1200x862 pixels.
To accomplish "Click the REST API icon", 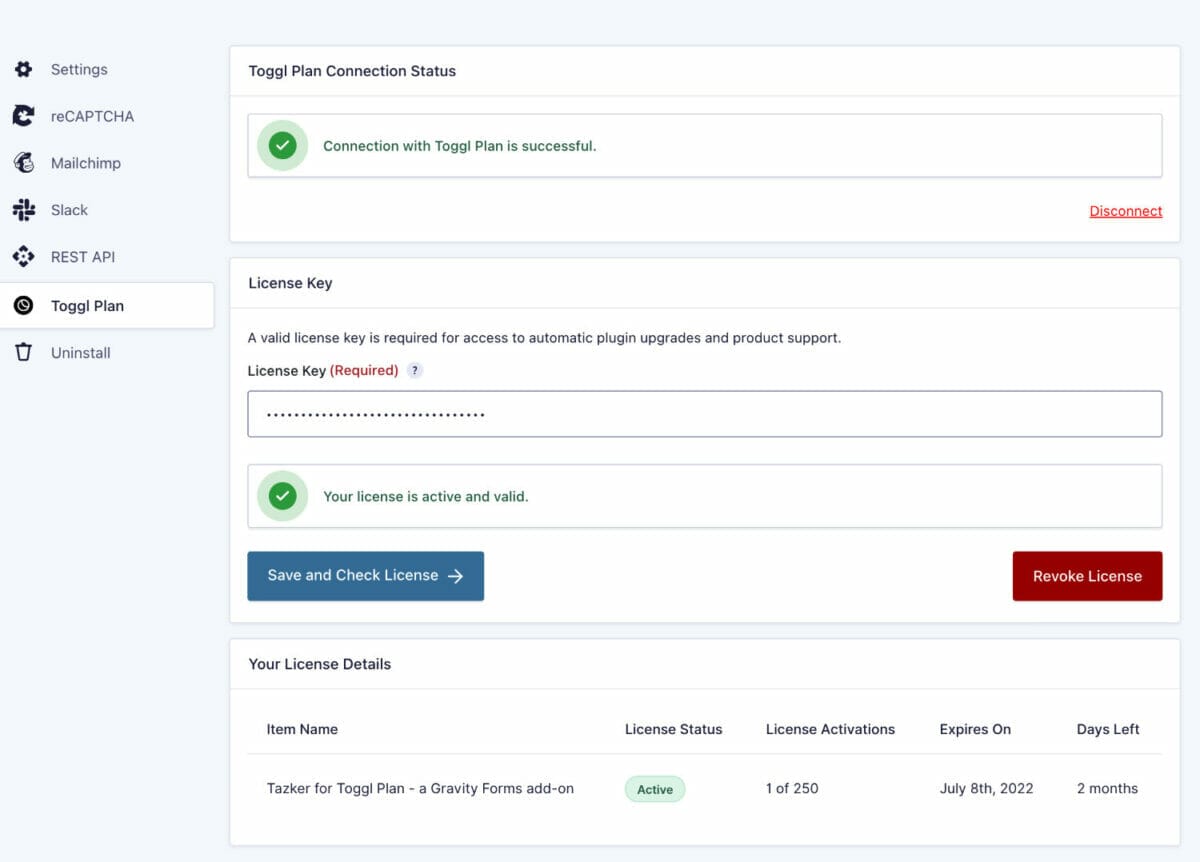I will click(x=23, y=257).
